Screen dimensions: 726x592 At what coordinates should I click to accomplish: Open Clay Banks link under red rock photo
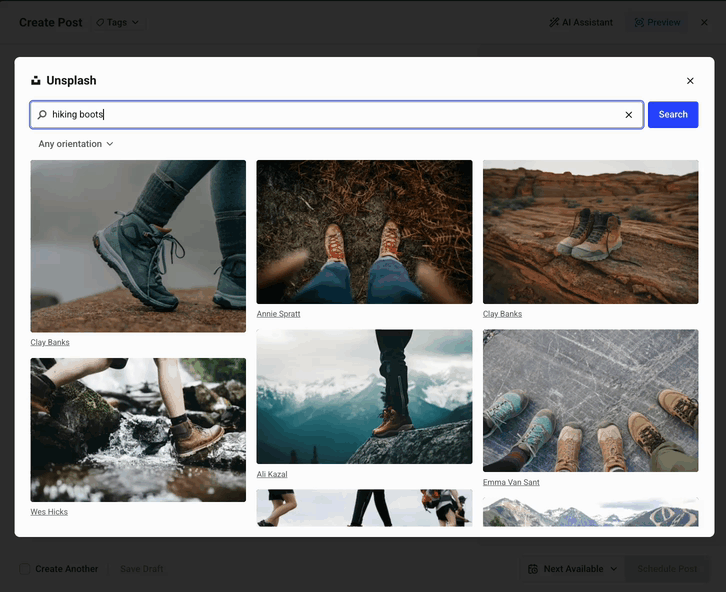502,314
